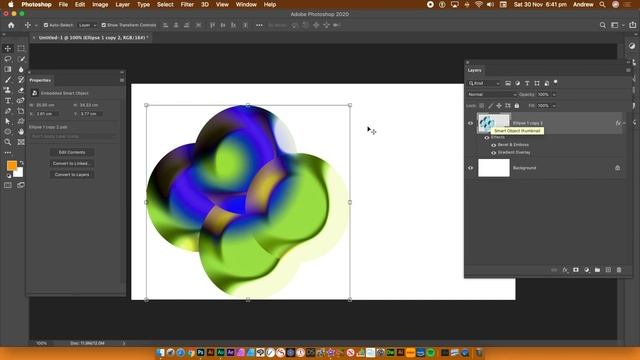Hide the Background layer
The height and width of the screenshot is (360, 640).
pos(470,168)
